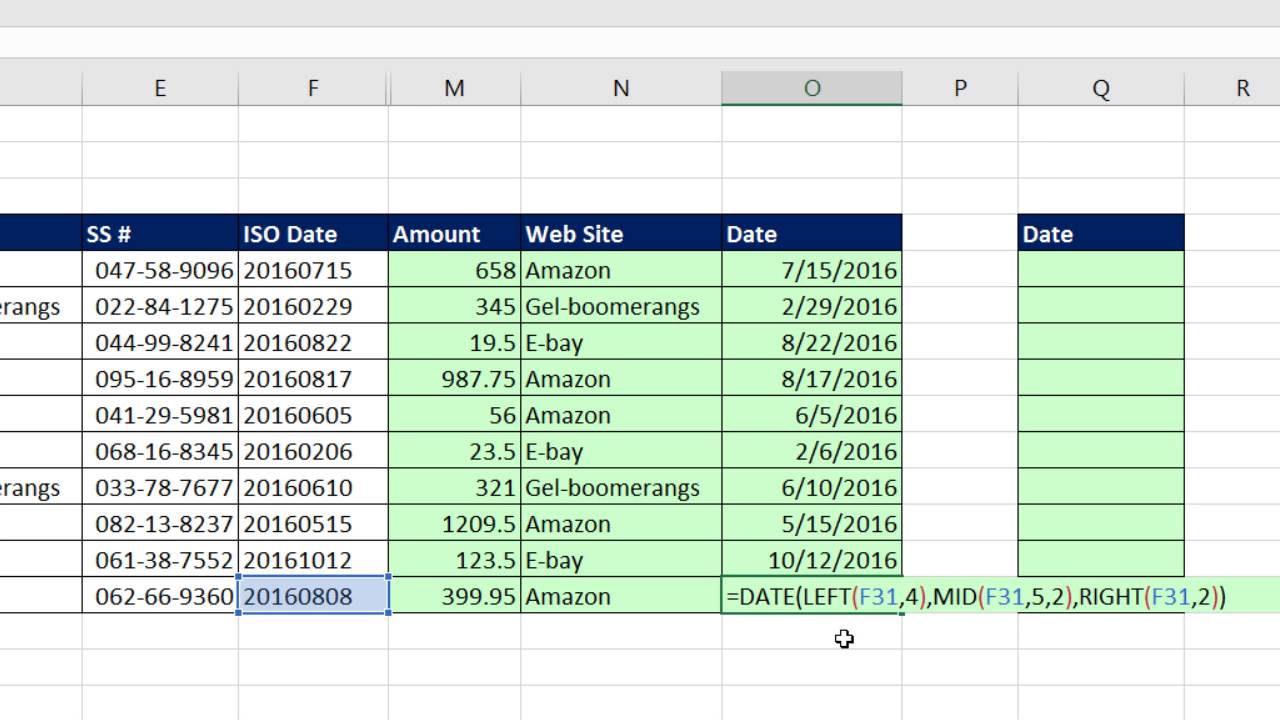
Task: Select cell with SS # 022-84-1275
Action: [160, 306]
